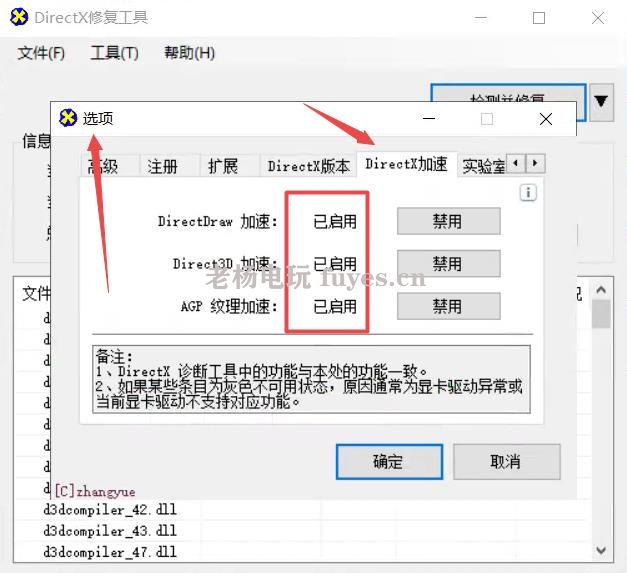The height and width of the screenshot is (573, 627).
Task: Click the 检测并修复 button in main window
Action: coord(508,93)
